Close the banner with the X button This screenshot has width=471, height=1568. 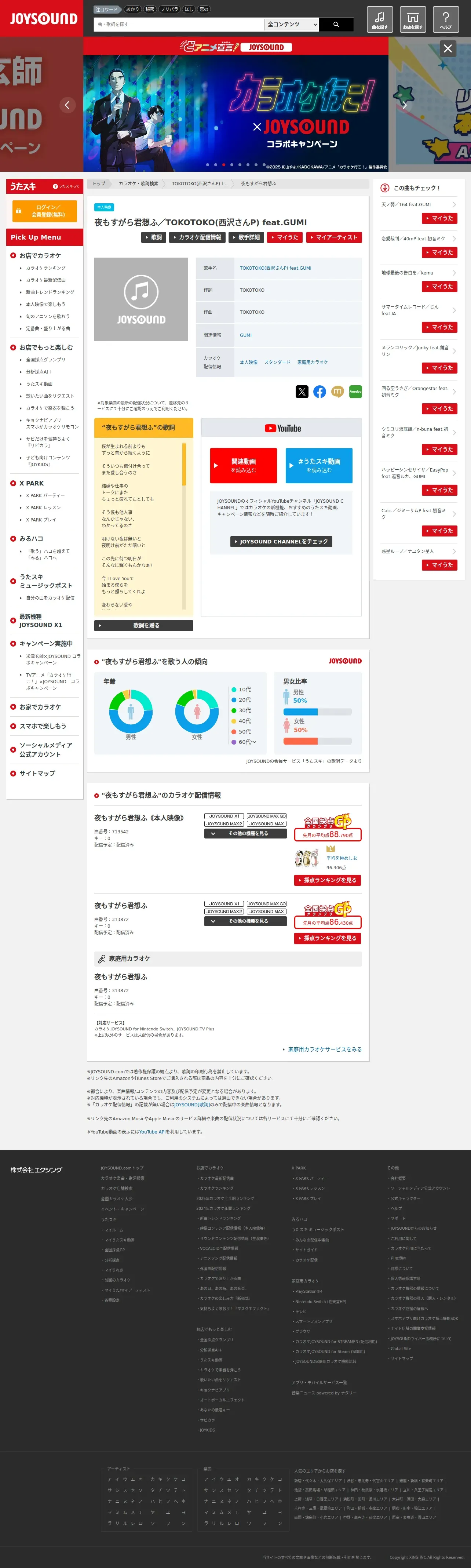(448, 48)
